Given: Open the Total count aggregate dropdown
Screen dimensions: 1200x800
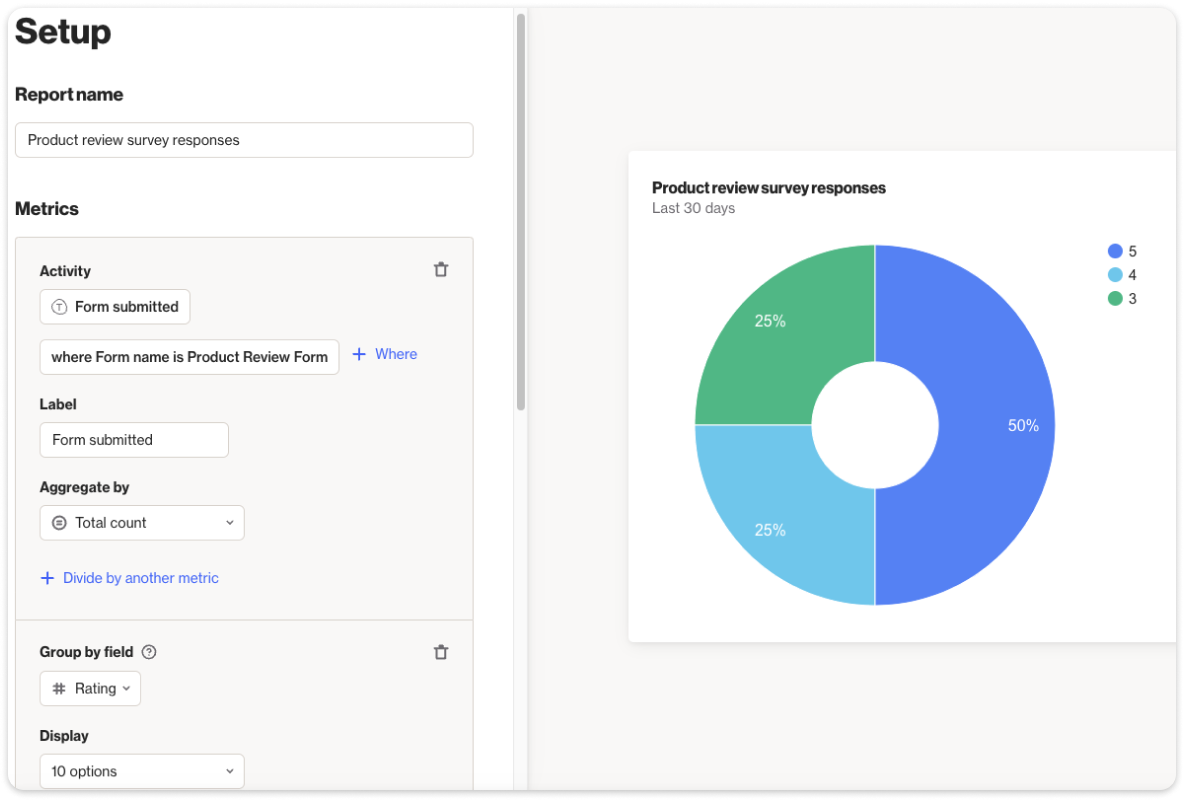Looking at the screenshot, I should pyautogui.click(x=142, y=523).
